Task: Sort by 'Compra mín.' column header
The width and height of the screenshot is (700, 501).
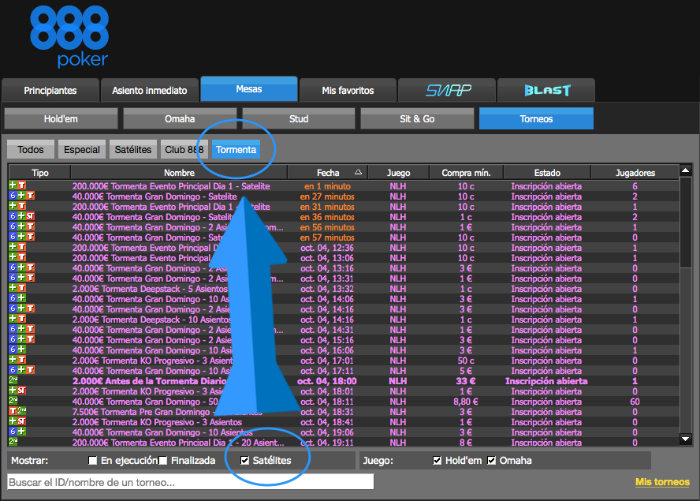Action: (466, 172)
